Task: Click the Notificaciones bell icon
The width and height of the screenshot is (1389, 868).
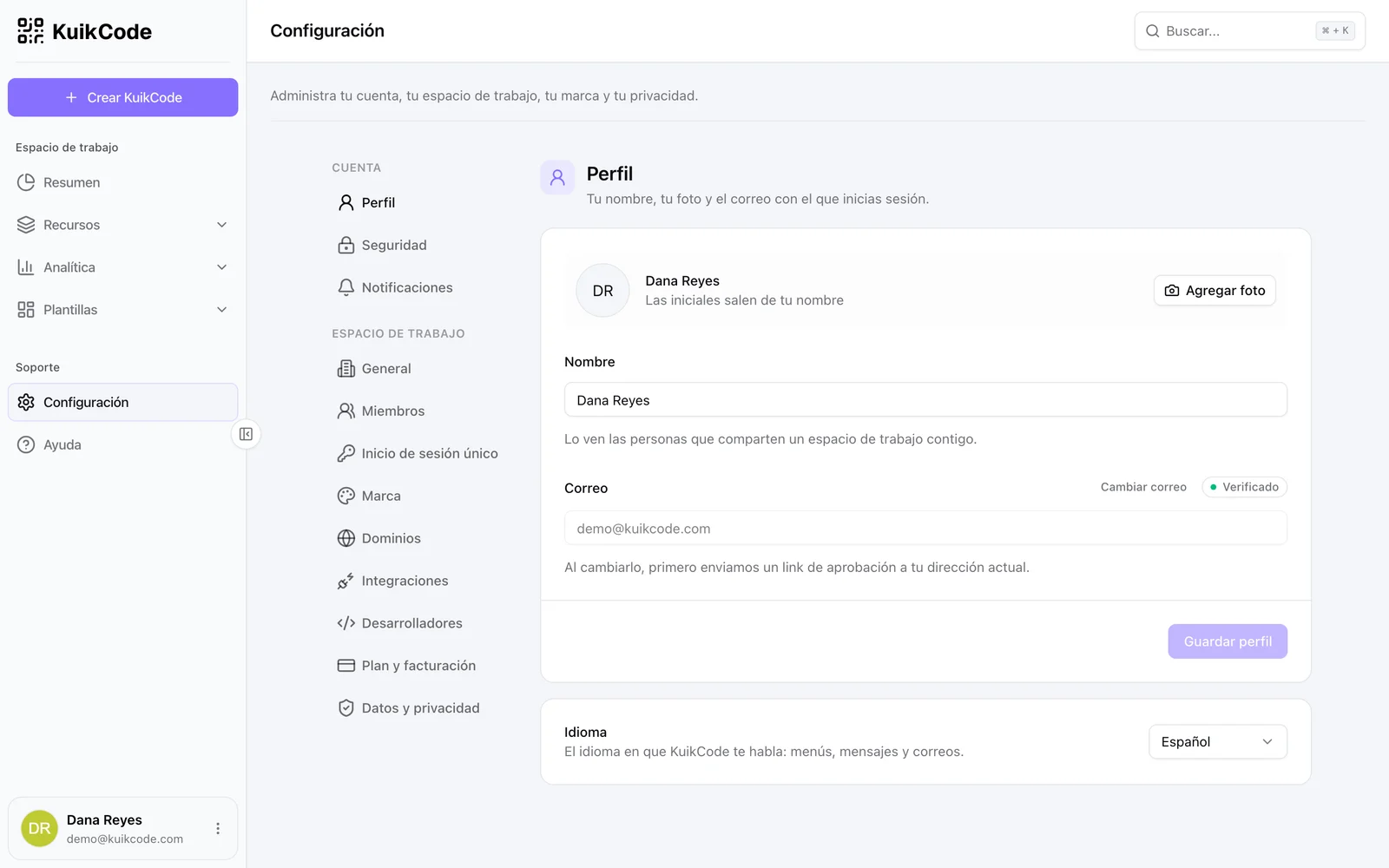Action: pos(346,287)
